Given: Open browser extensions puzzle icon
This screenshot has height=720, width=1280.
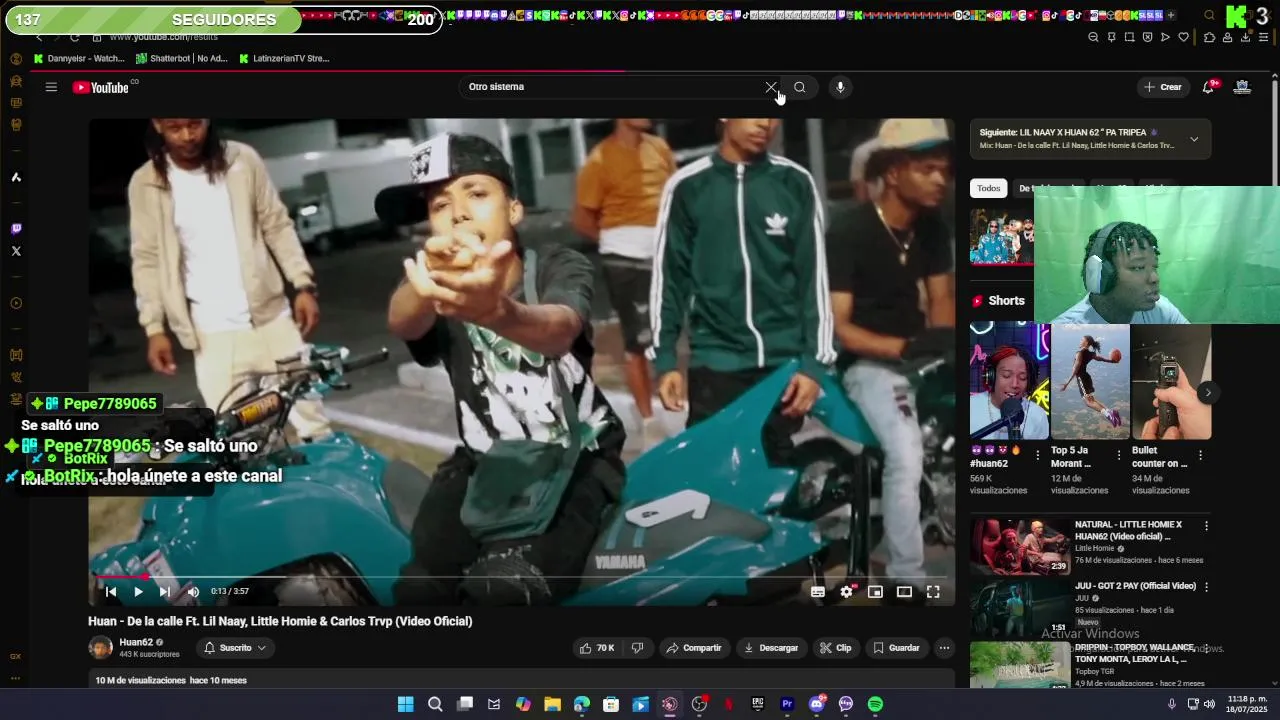Looking at the screenshot, I should 1209,37.
